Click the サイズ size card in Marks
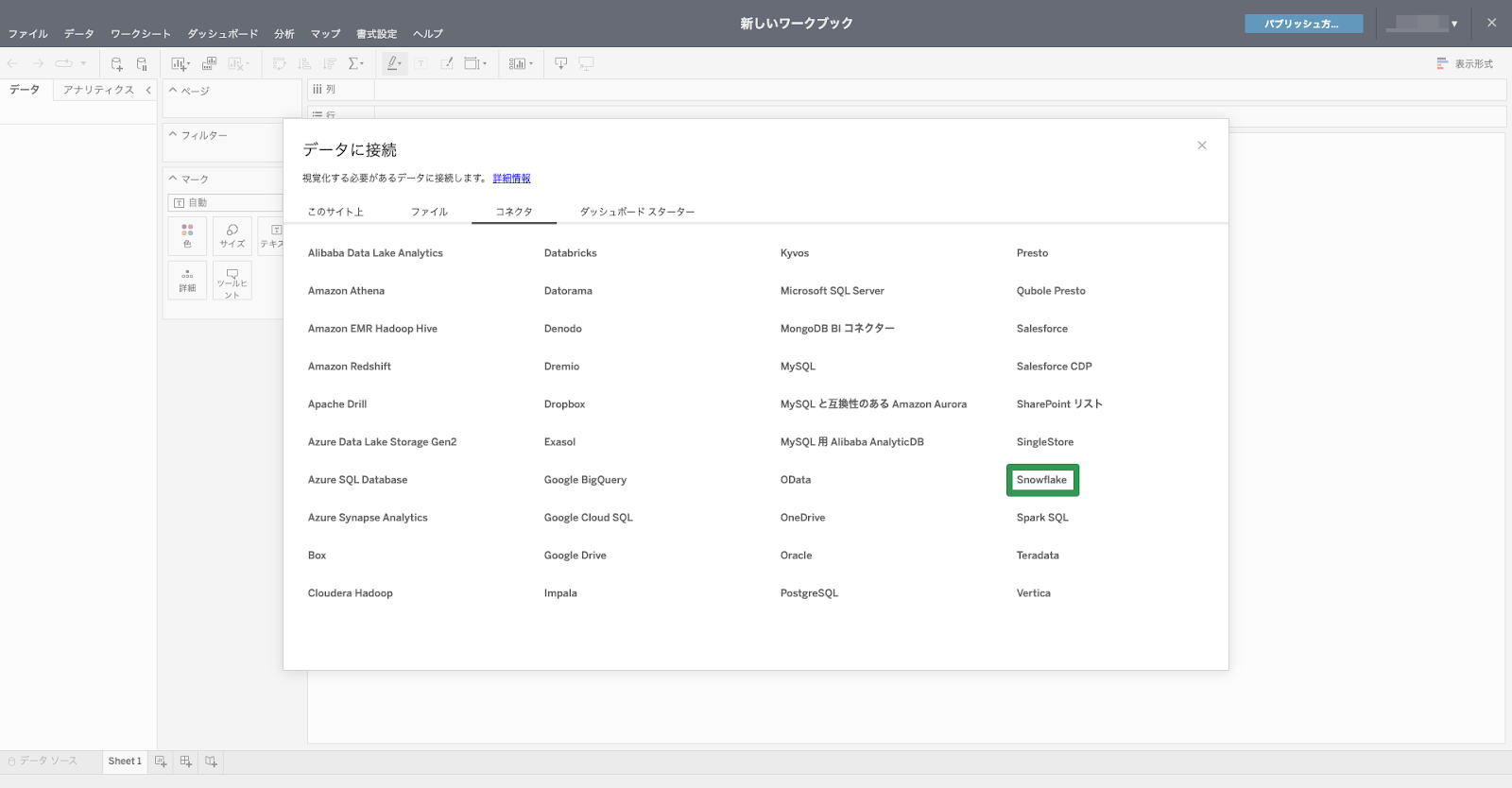This screenshot has width=1512, height=788. [x=232, y=236]
